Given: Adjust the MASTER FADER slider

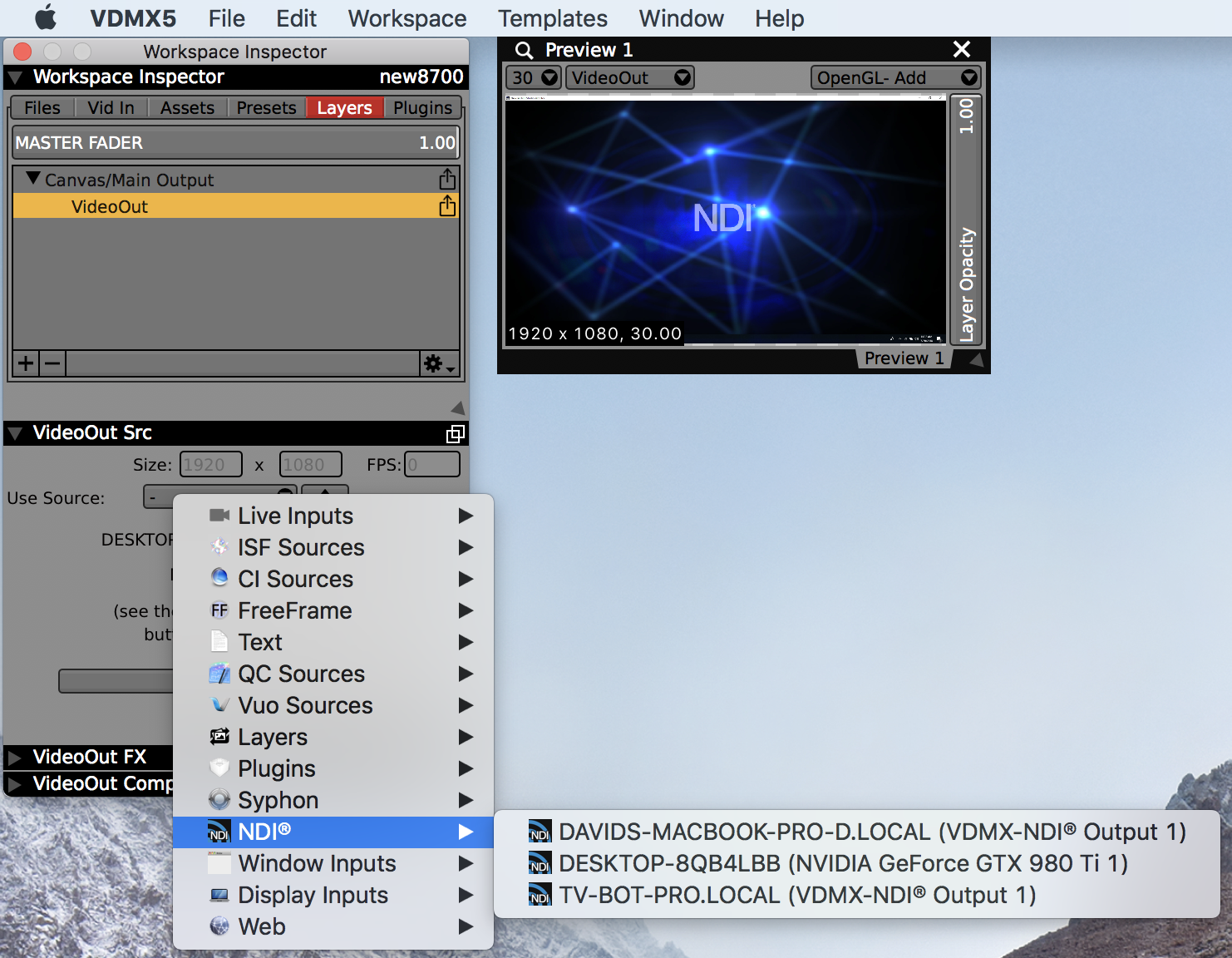Looking at the screenshot, I should point(235,143).
